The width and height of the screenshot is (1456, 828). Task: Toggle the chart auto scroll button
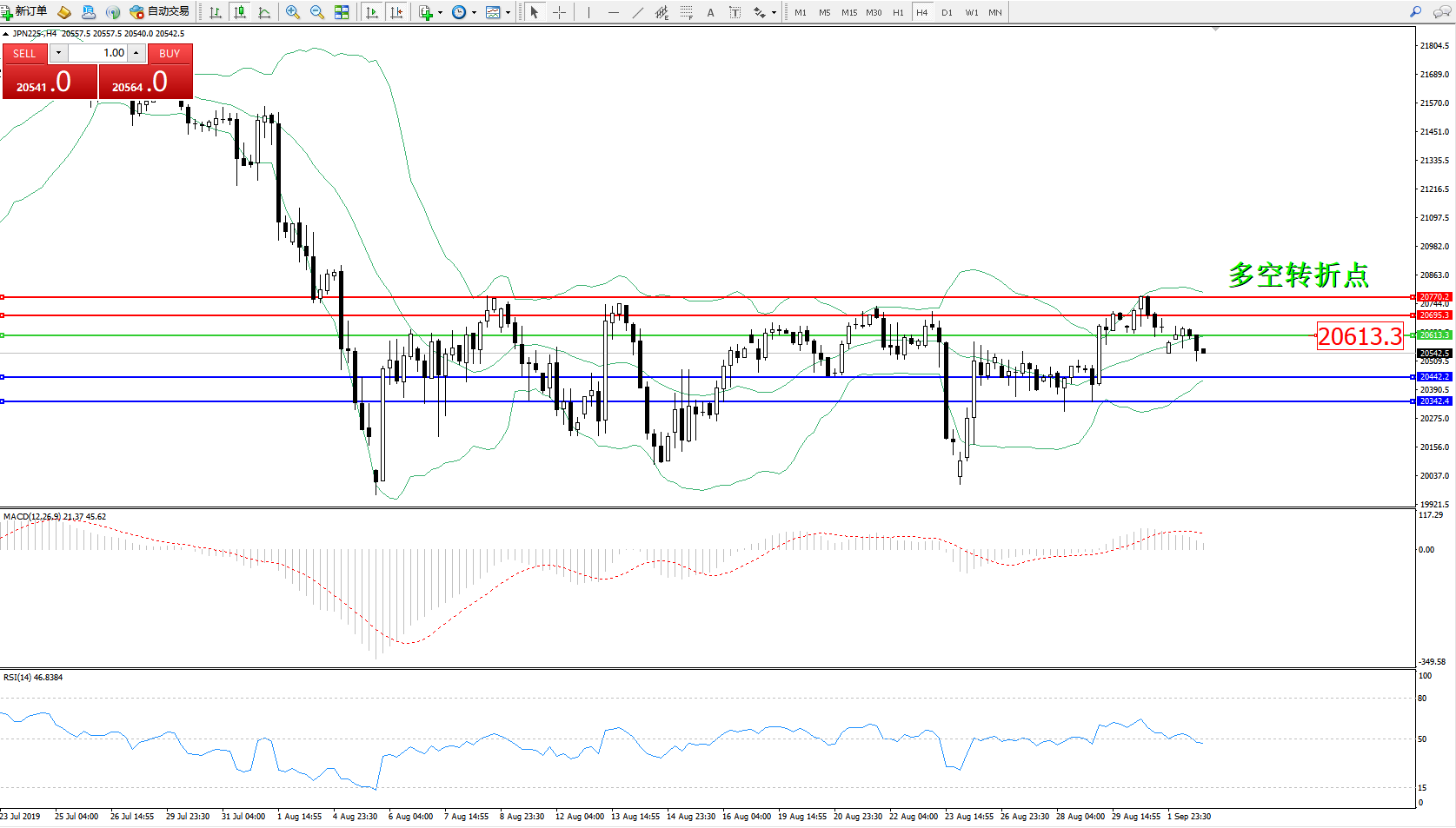point(372,12)
